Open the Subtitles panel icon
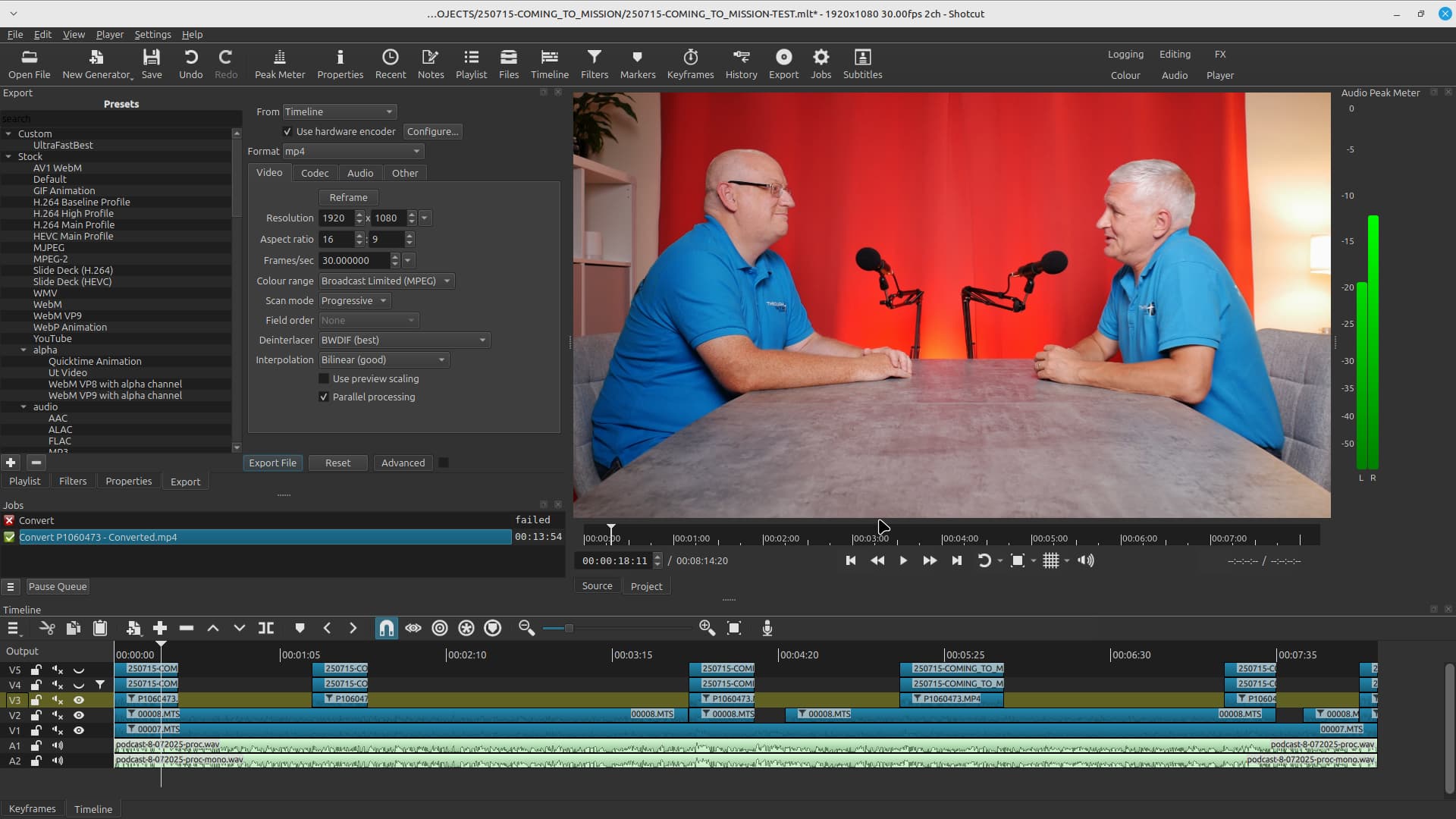Screen dimensions: 1456x819 point(862,64)
